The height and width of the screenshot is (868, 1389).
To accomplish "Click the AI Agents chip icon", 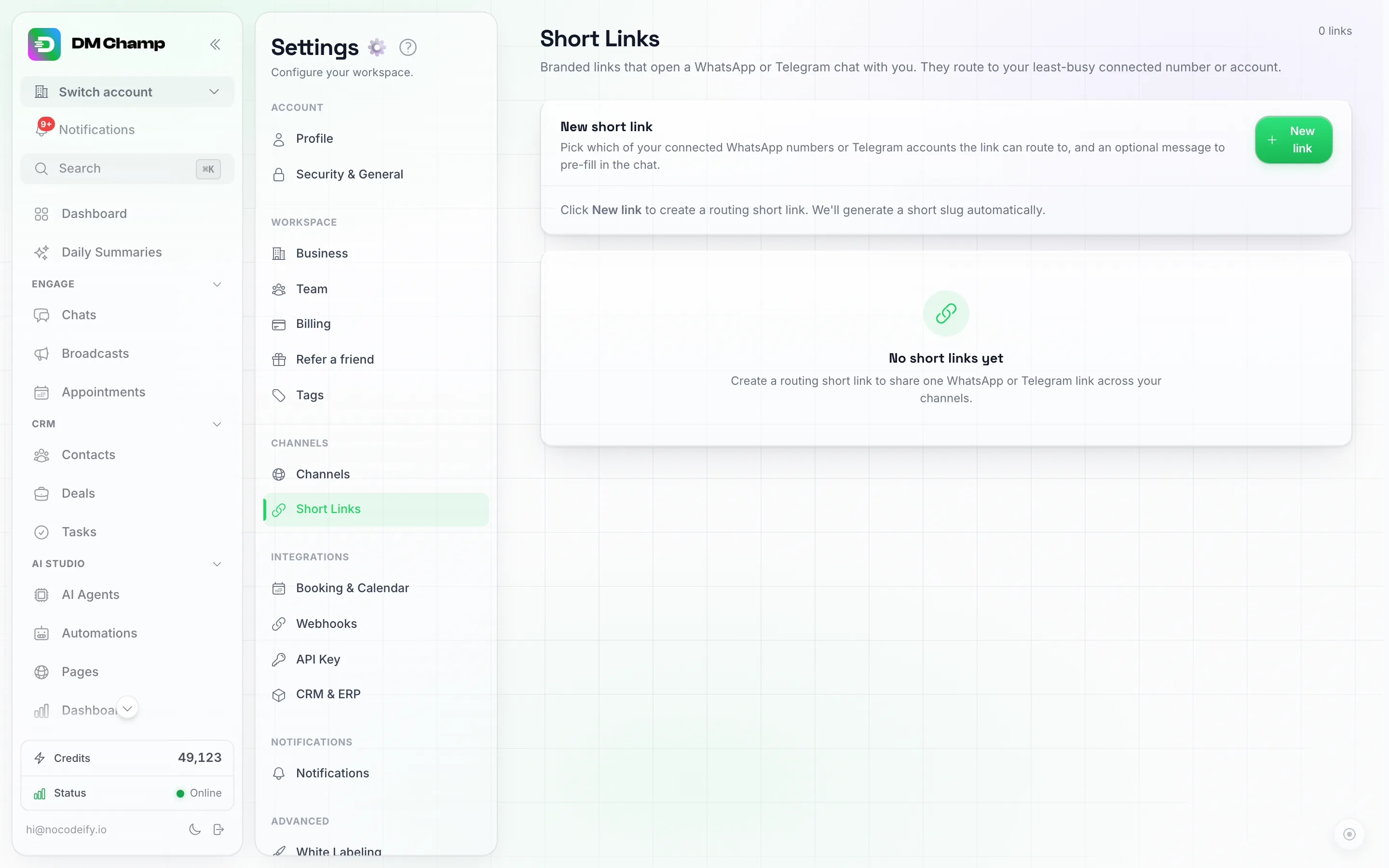I will coord(41,595).
